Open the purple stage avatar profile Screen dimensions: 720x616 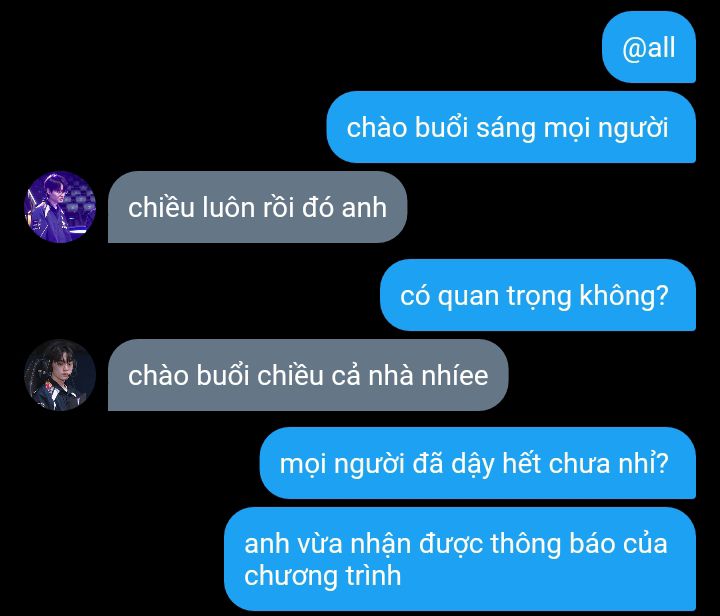point(60,207)
